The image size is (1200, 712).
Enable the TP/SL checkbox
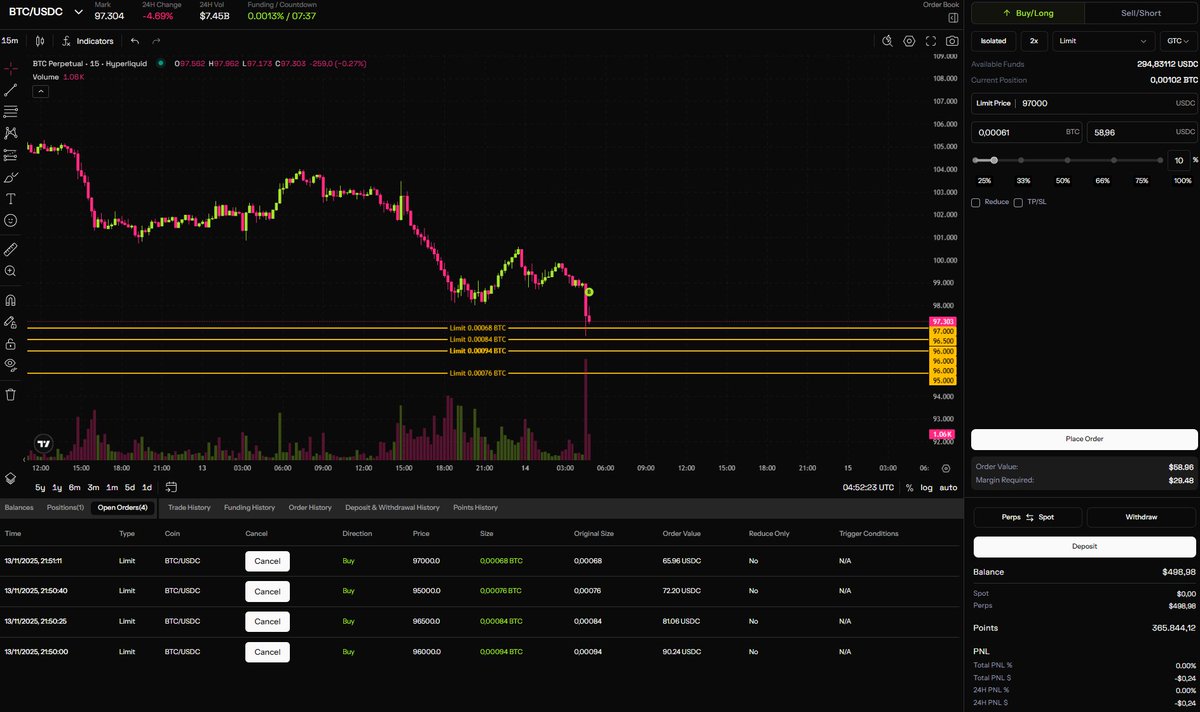pyautogui.click(x=1018, y=202)
